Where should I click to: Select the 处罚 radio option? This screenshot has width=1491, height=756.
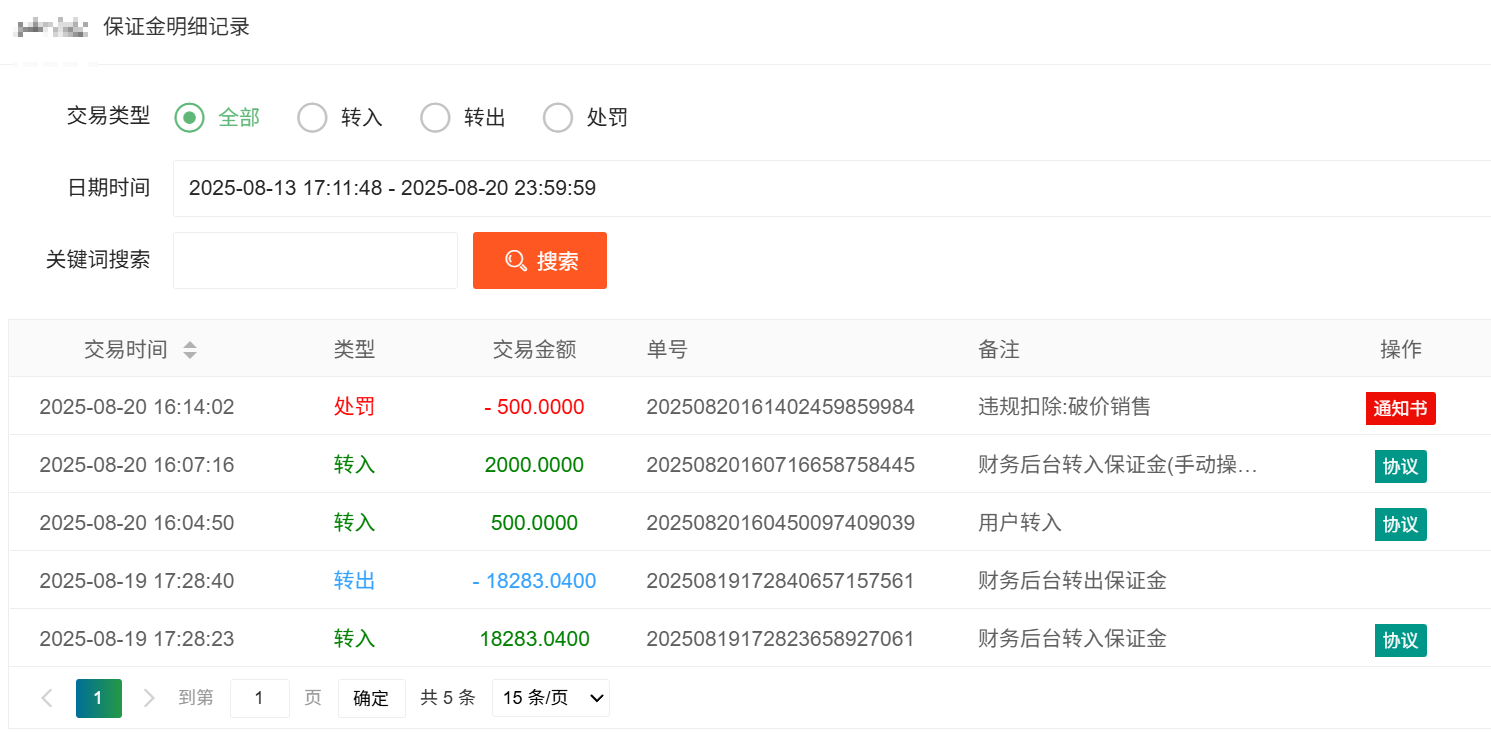click(558, 118)
